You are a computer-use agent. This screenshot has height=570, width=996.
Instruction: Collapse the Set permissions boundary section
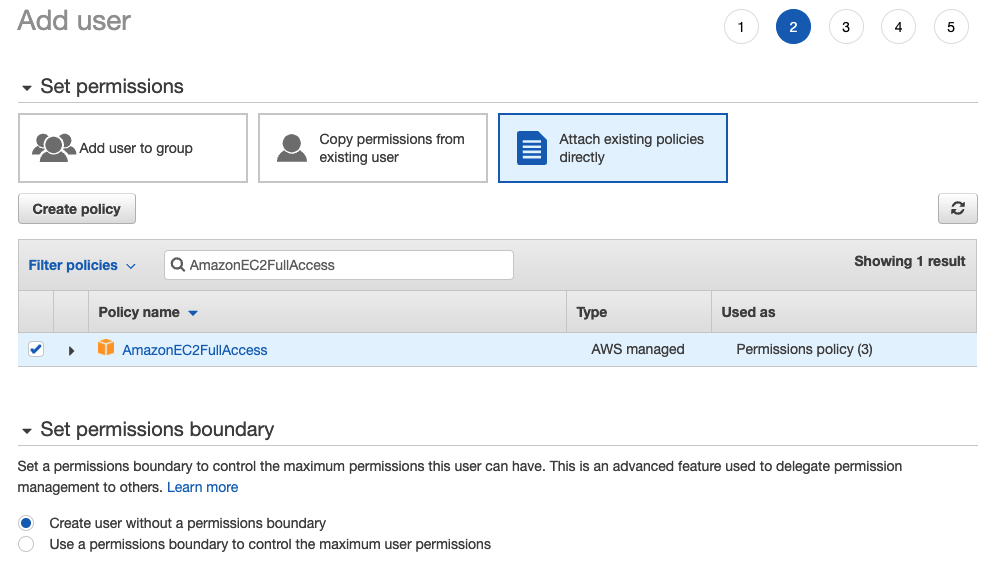point(26,431)
